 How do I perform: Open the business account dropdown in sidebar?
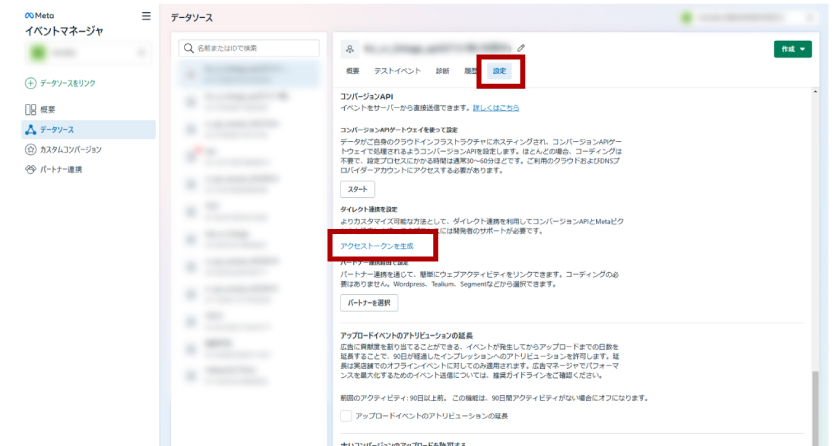coord(88,53)
